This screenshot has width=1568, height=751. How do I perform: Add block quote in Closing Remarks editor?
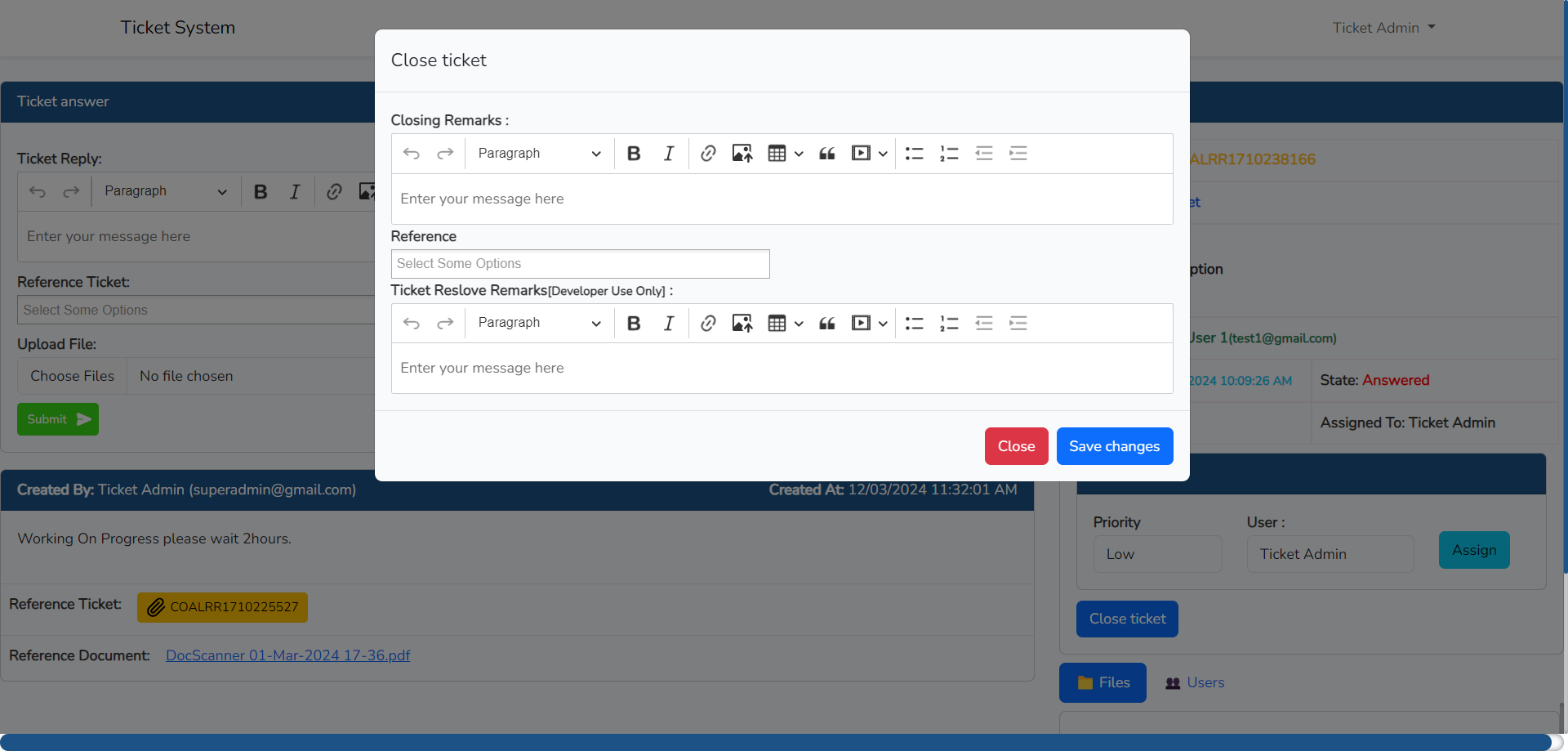(826, 154)
